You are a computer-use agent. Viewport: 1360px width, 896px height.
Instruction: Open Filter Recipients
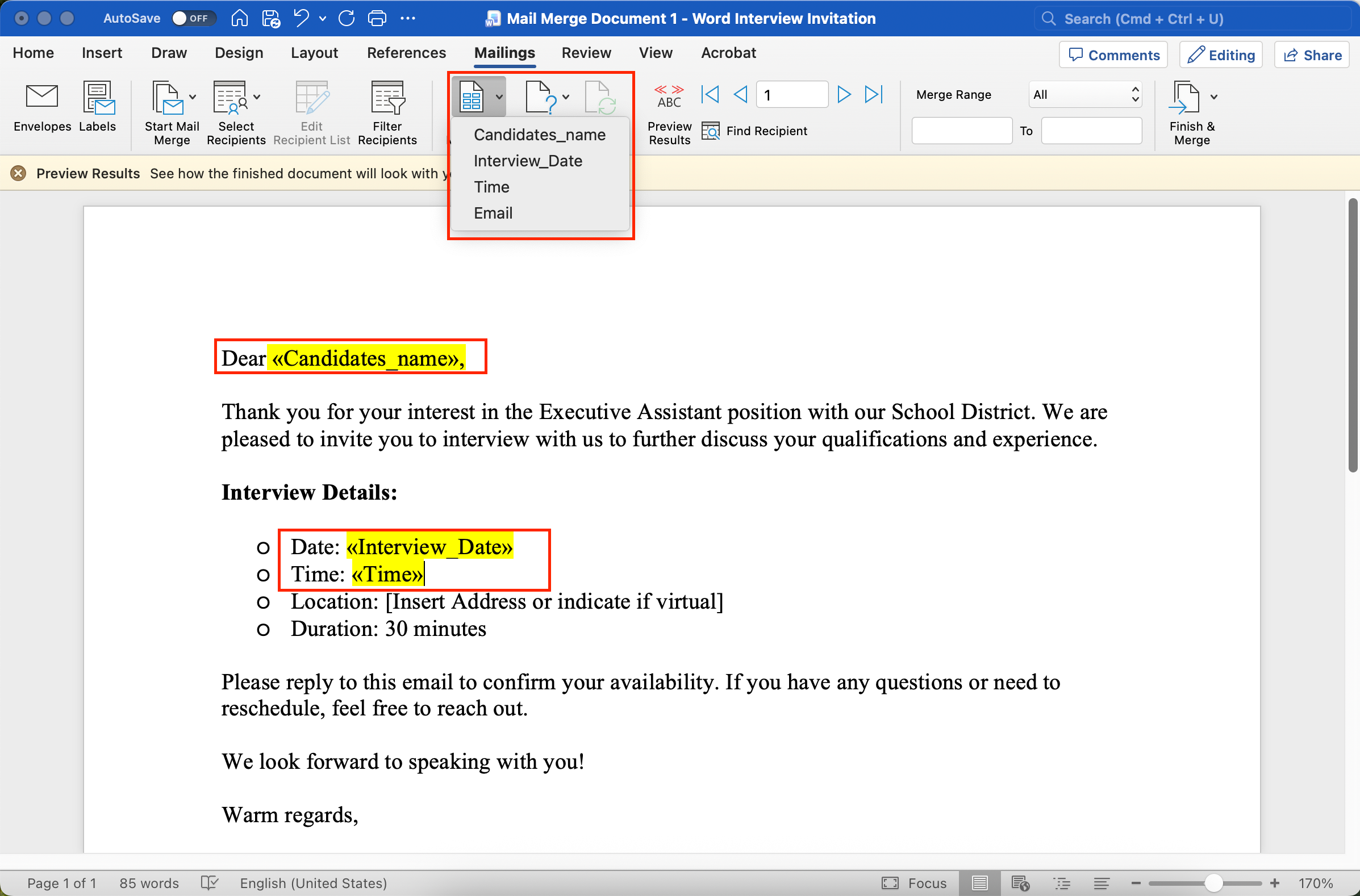coord(387,98)
